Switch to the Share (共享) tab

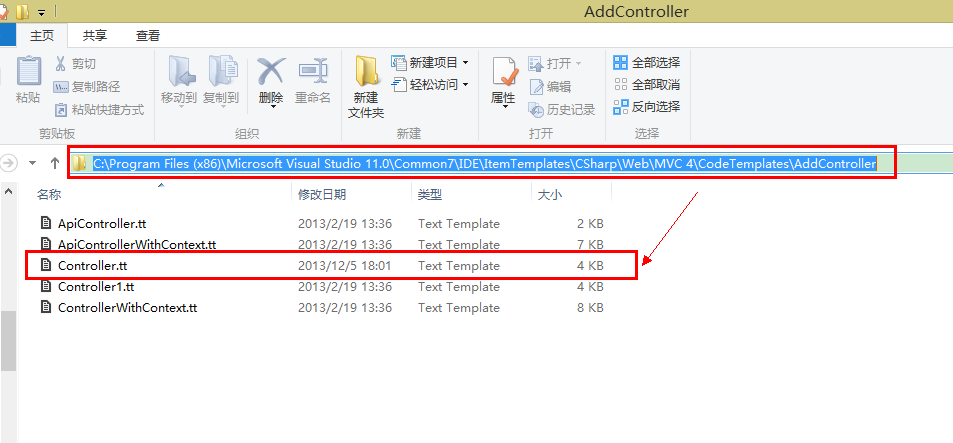tap(95, 36)
